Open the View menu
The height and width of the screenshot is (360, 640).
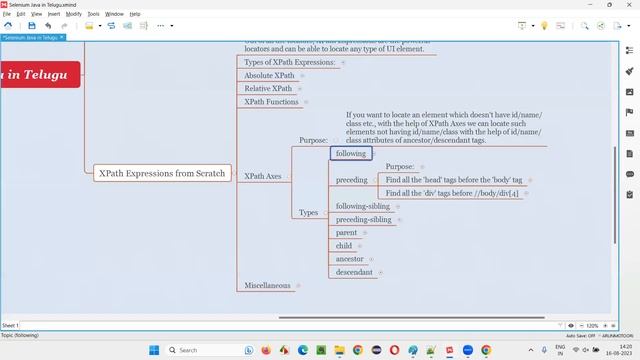coord(36,14)
